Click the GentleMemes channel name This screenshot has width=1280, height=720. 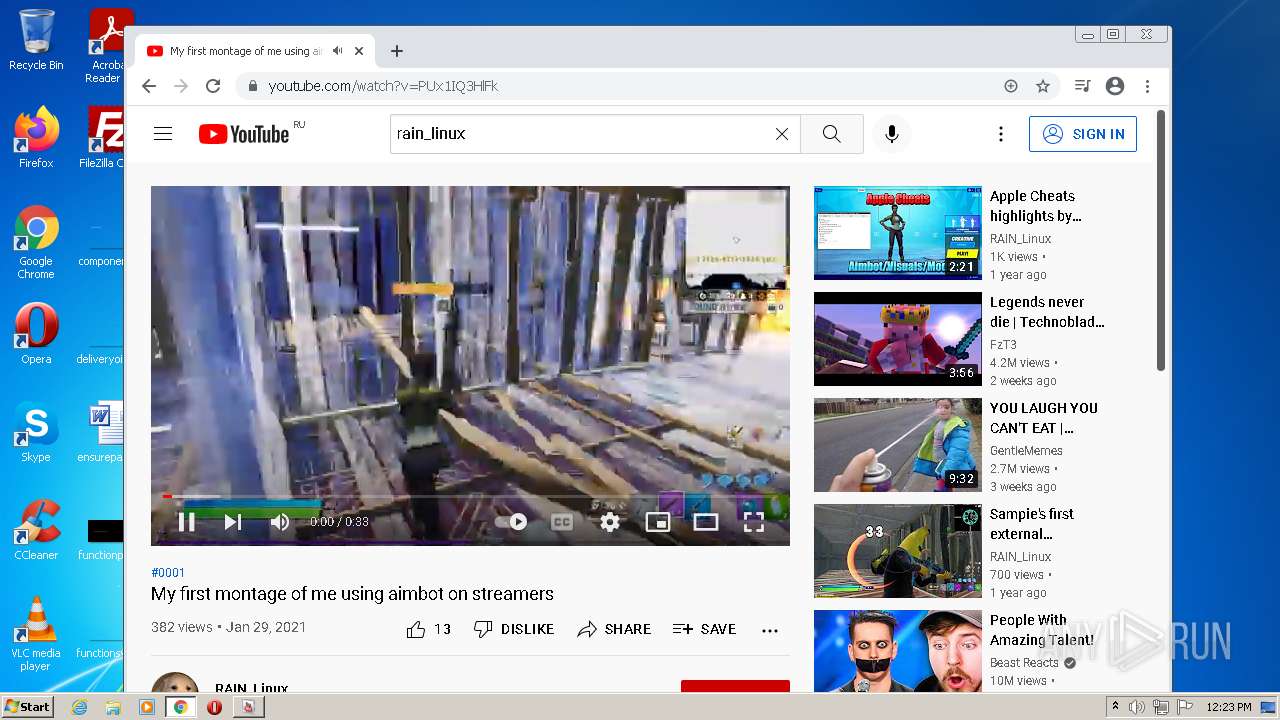[x=1026, y=451]
